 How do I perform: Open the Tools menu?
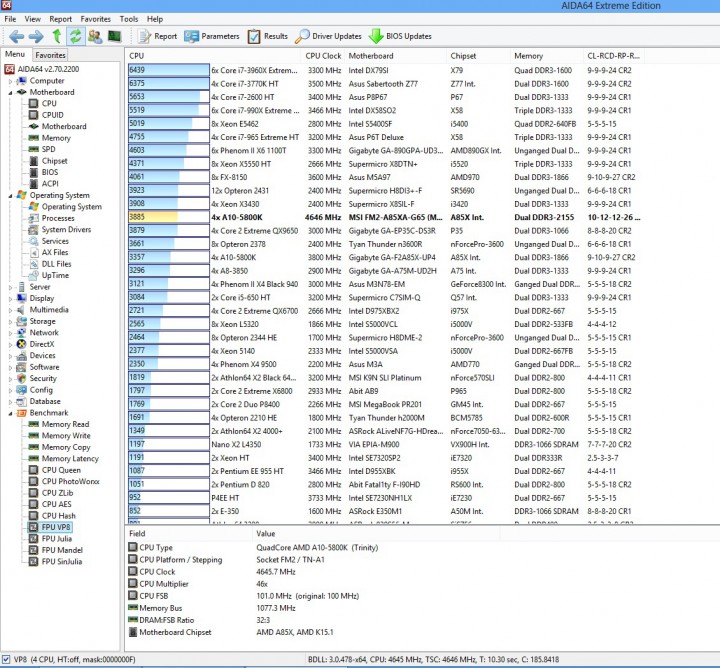coord(129,19)
